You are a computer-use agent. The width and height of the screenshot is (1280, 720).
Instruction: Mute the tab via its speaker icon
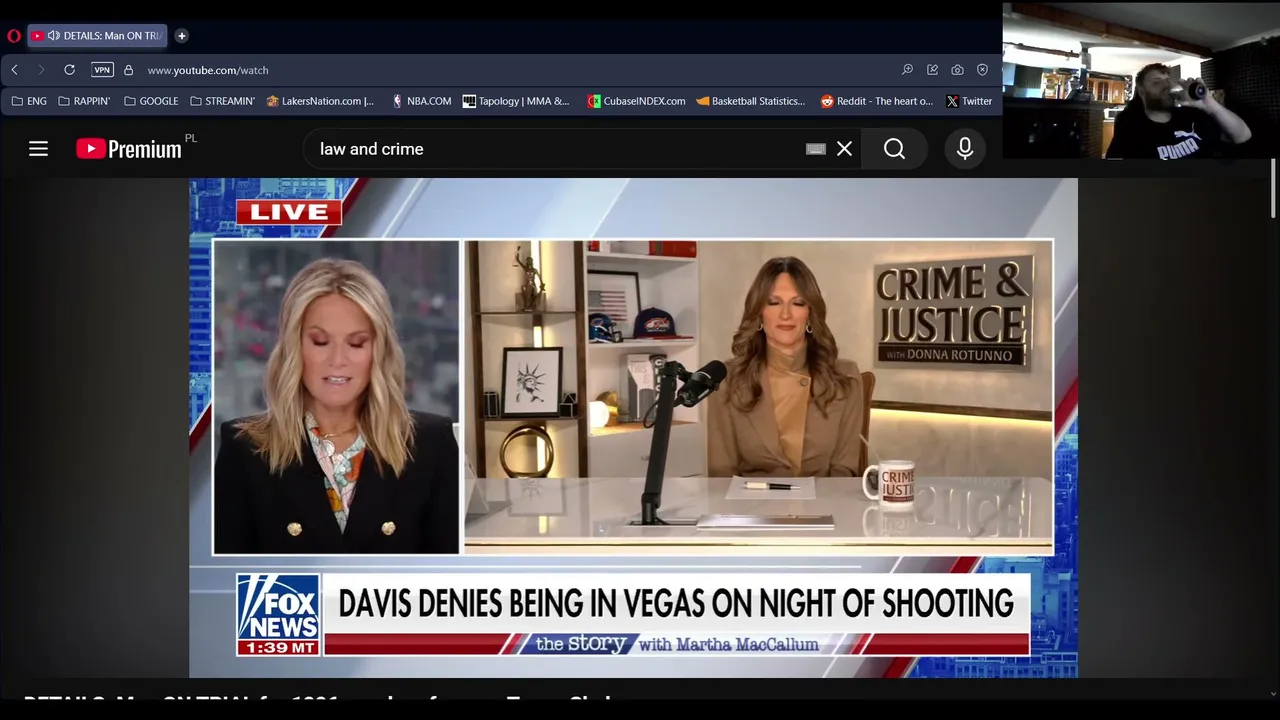coord(53,36)
